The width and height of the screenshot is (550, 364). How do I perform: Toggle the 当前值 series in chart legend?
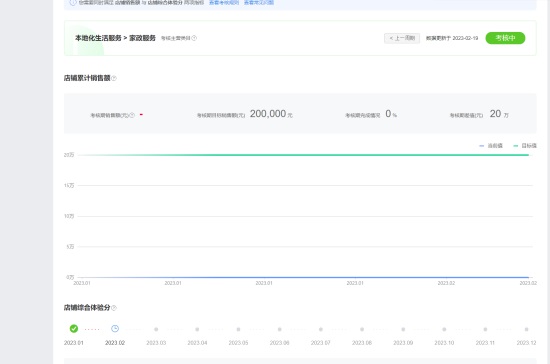491,146
